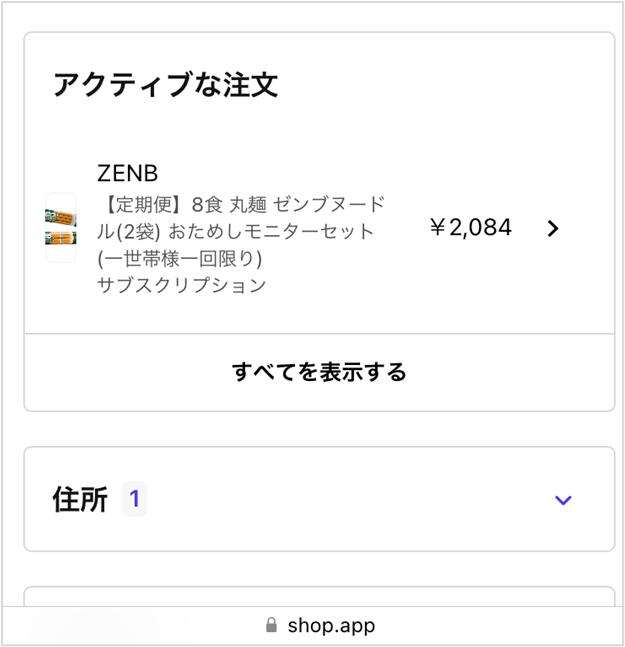
Task: Click the partially visible card below 住所
Action: [x=319, y=596]
